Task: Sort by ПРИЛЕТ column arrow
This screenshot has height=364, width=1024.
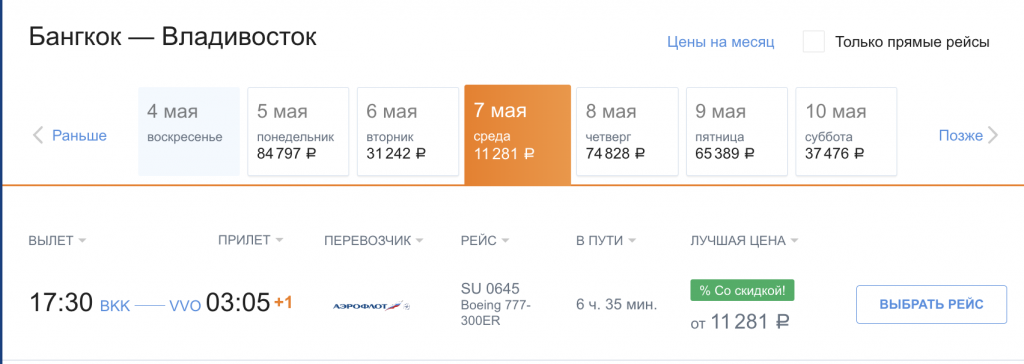Action: [280, 240]
